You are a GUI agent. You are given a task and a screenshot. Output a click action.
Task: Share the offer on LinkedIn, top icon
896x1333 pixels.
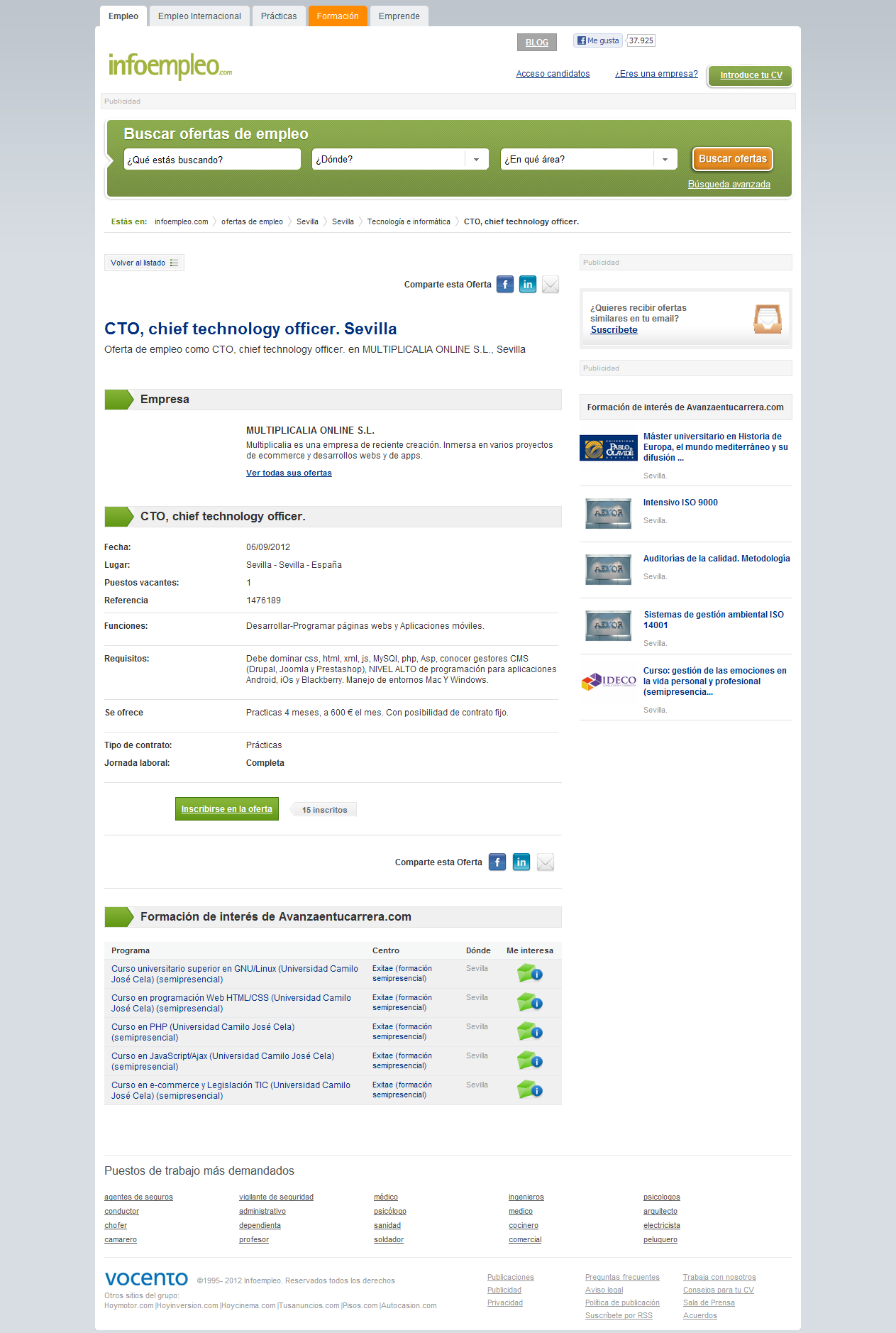tap(528, 285)
